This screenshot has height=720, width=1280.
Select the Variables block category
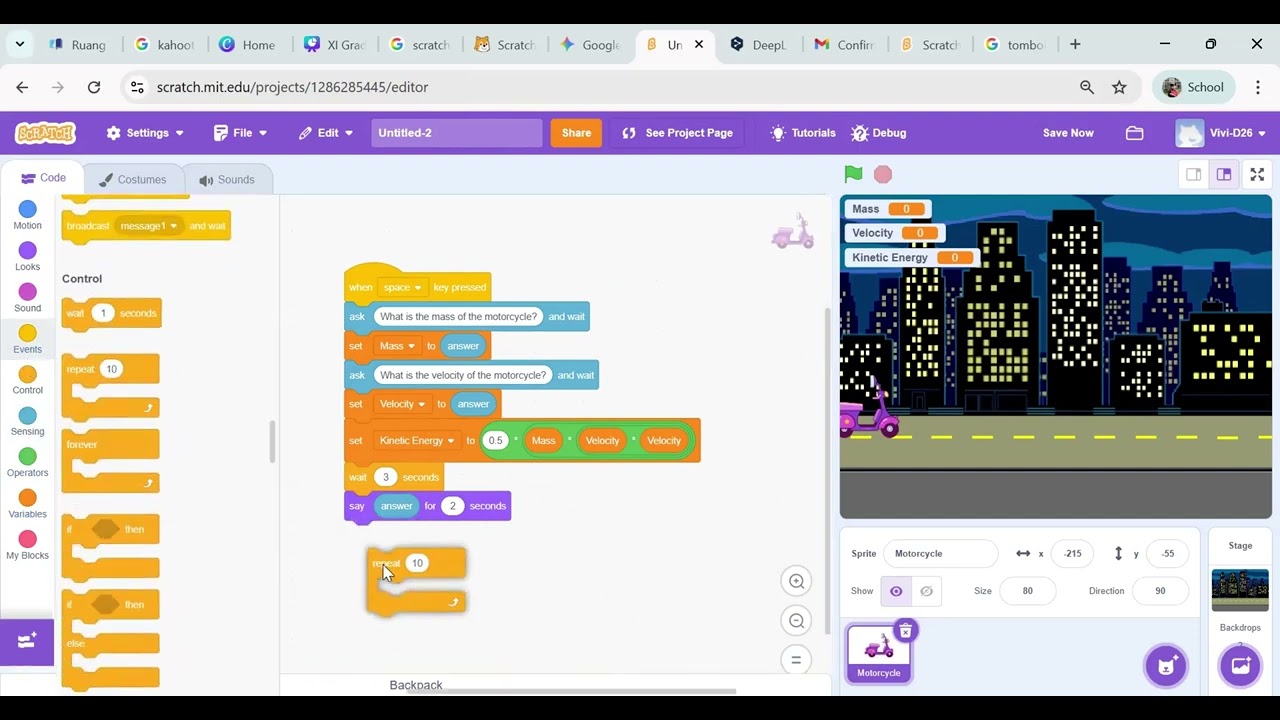coord(27,503)
